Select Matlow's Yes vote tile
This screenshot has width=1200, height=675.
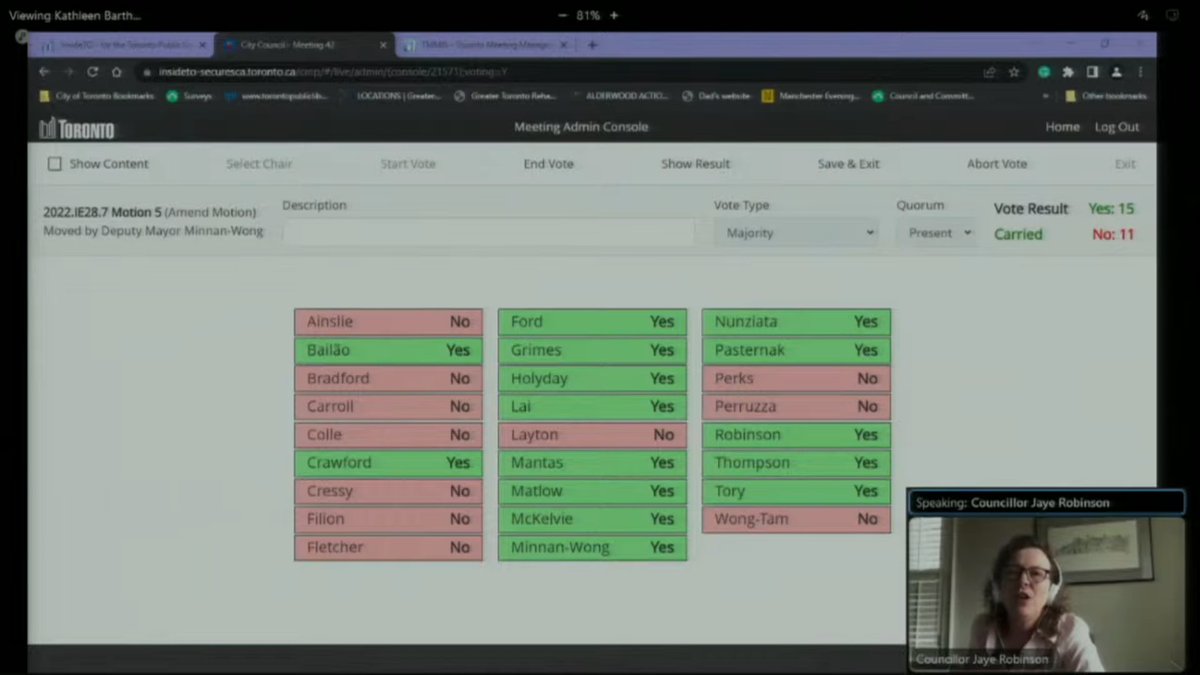(592, 491)
